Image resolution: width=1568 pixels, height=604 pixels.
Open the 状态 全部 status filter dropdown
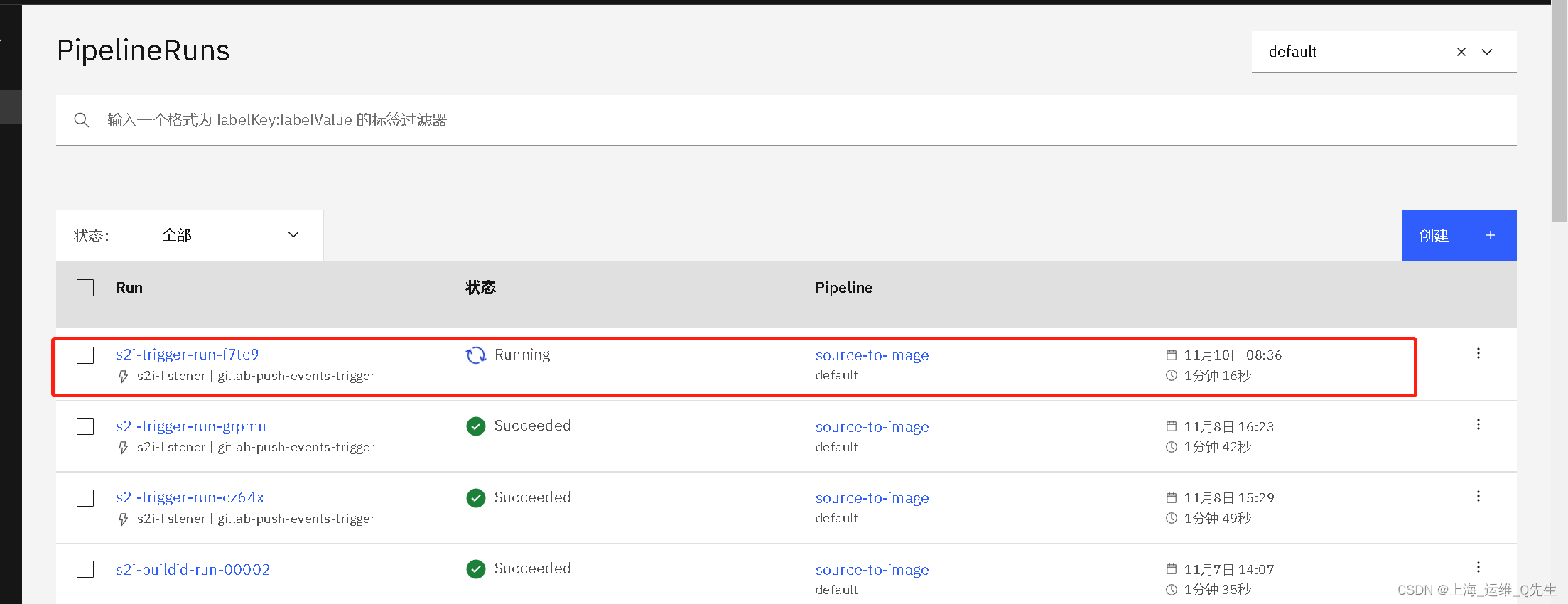pos(190,235)
